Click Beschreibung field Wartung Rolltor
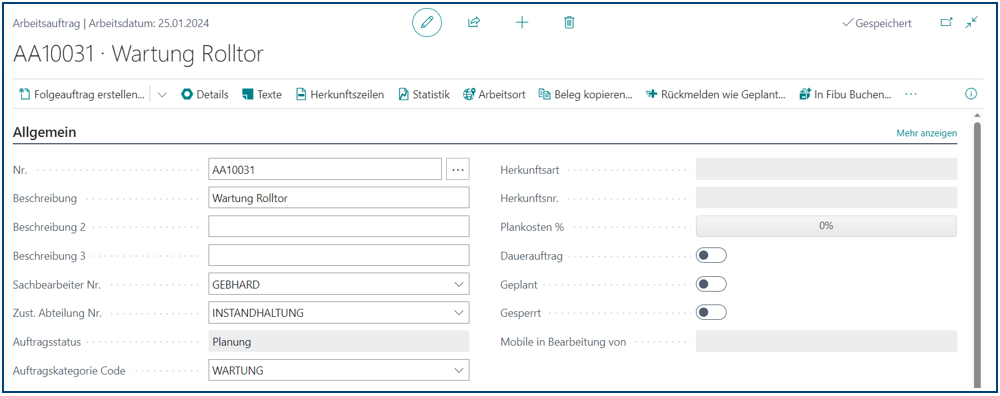 pyautogui.click(x=339, y=198)
